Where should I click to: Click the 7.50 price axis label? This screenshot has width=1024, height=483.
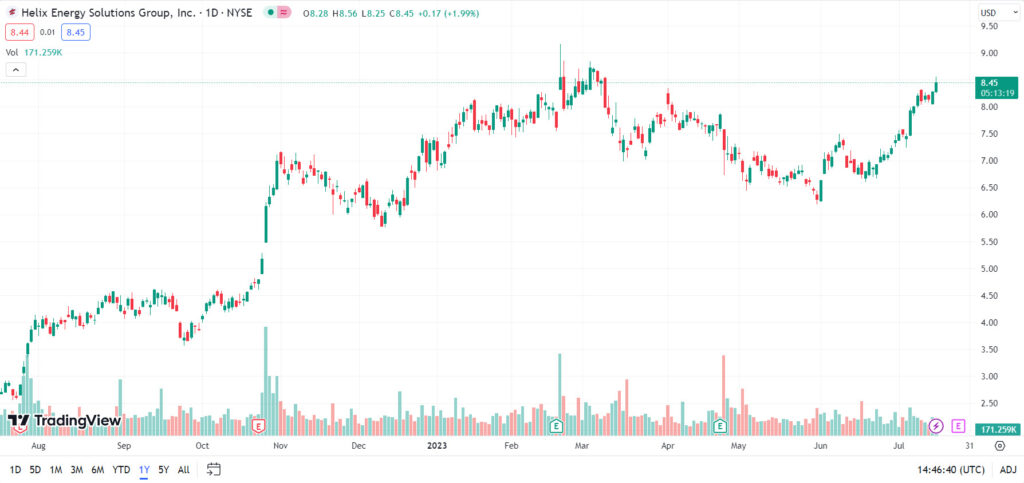tap(989, 134)
